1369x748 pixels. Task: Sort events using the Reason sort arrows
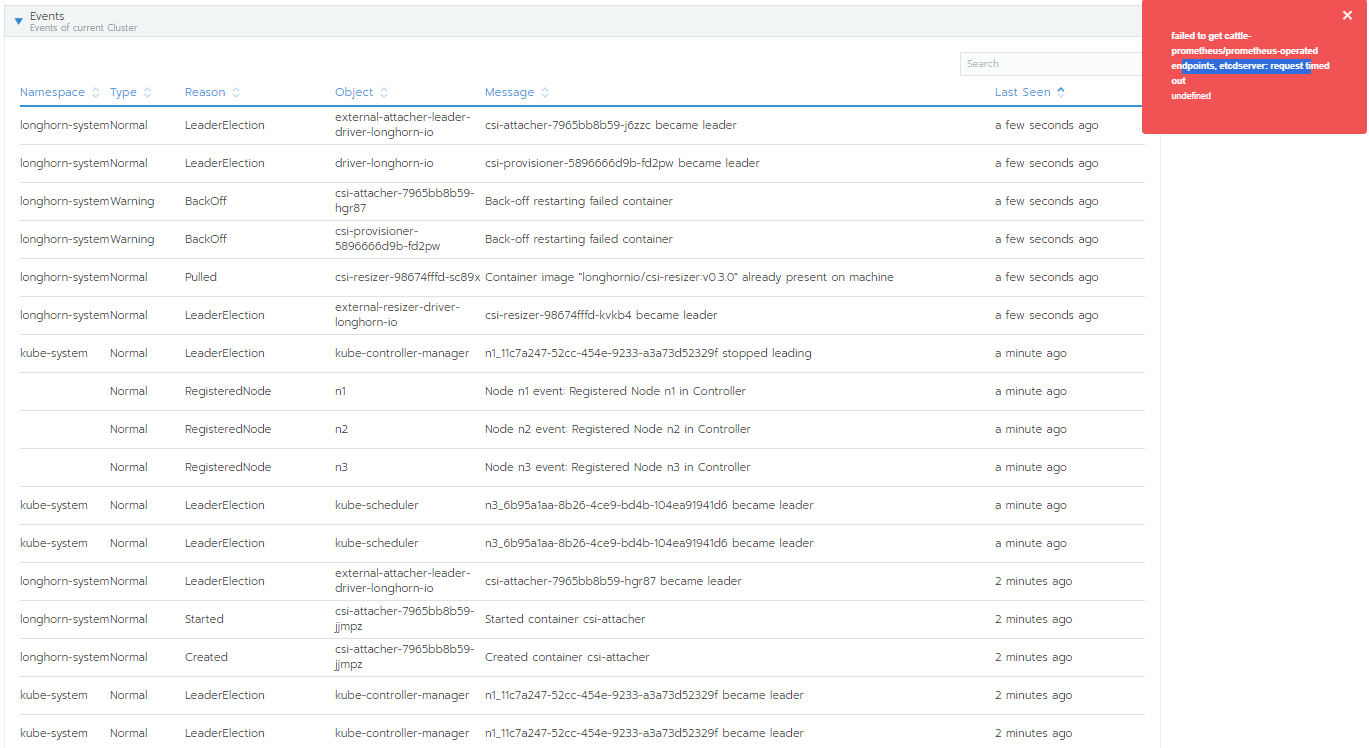pos(236,91)
